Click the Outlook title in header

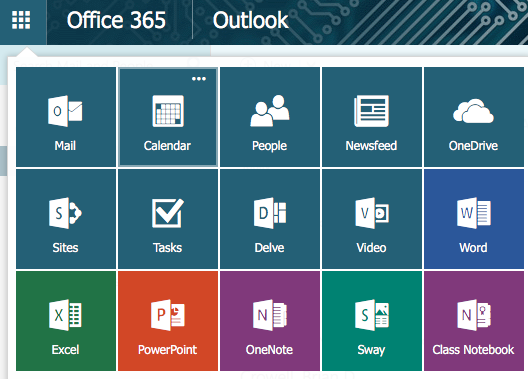point(251,20)
